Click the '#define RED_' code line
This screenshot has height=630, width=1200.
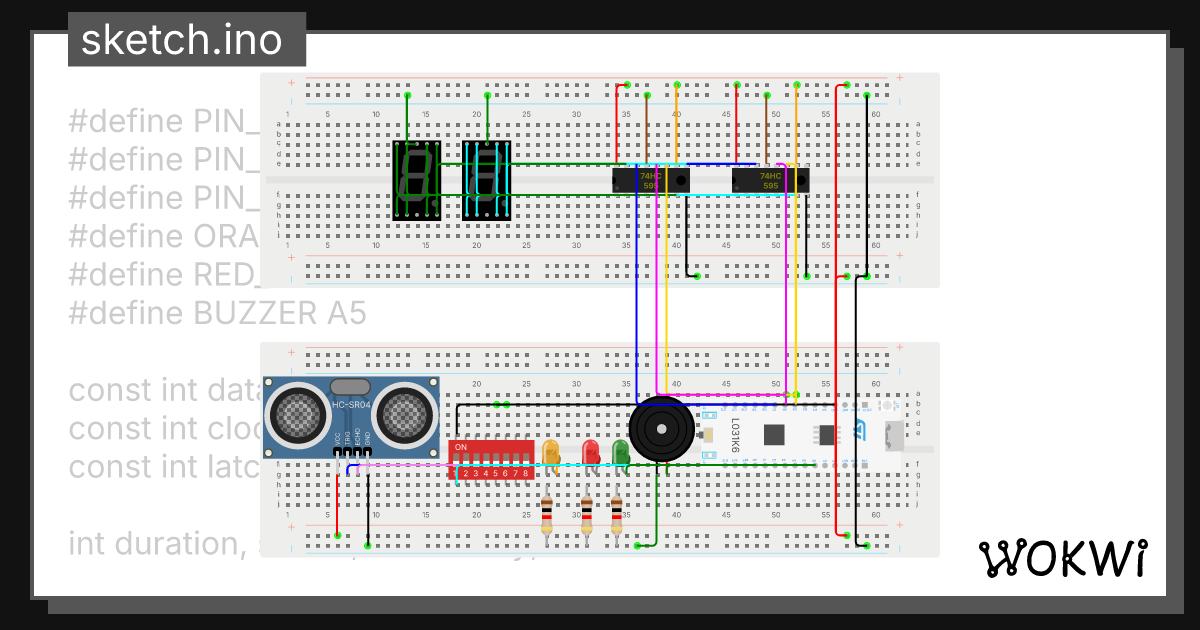point(164,275)
